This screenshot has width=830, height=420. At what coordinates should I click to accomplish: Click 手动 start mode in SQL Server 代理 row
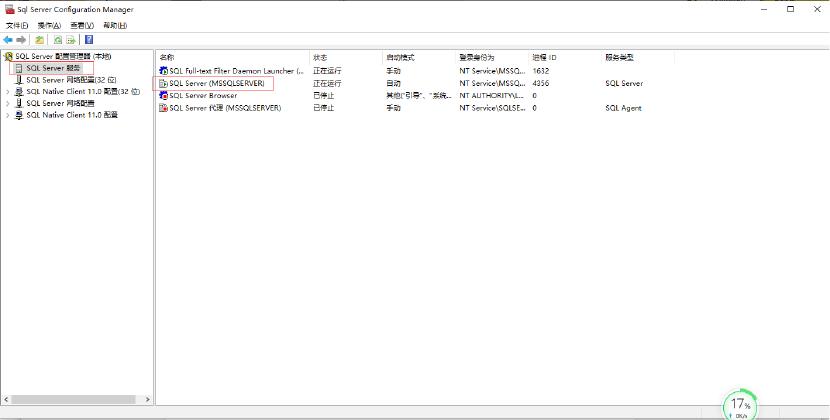(x=393, y=108)
